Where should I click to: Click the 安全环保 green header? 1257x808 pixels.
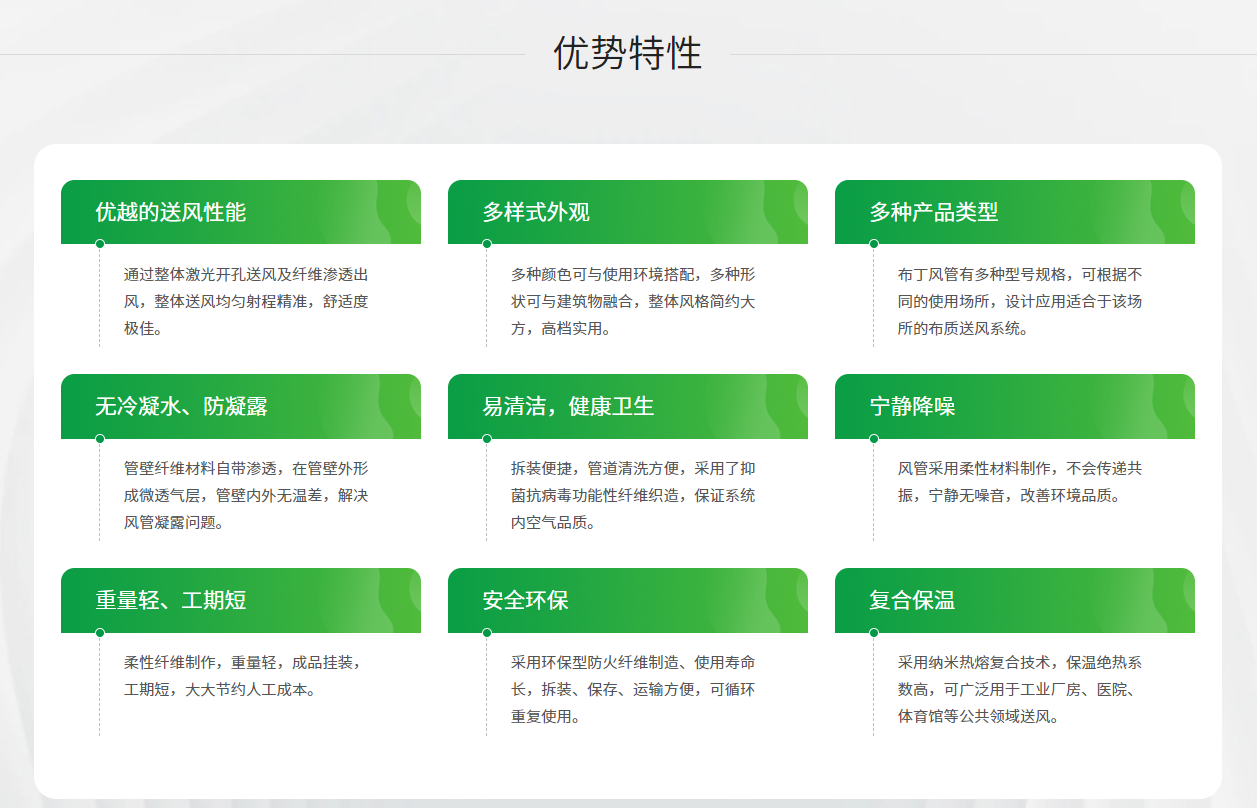[x=627, y=600]
